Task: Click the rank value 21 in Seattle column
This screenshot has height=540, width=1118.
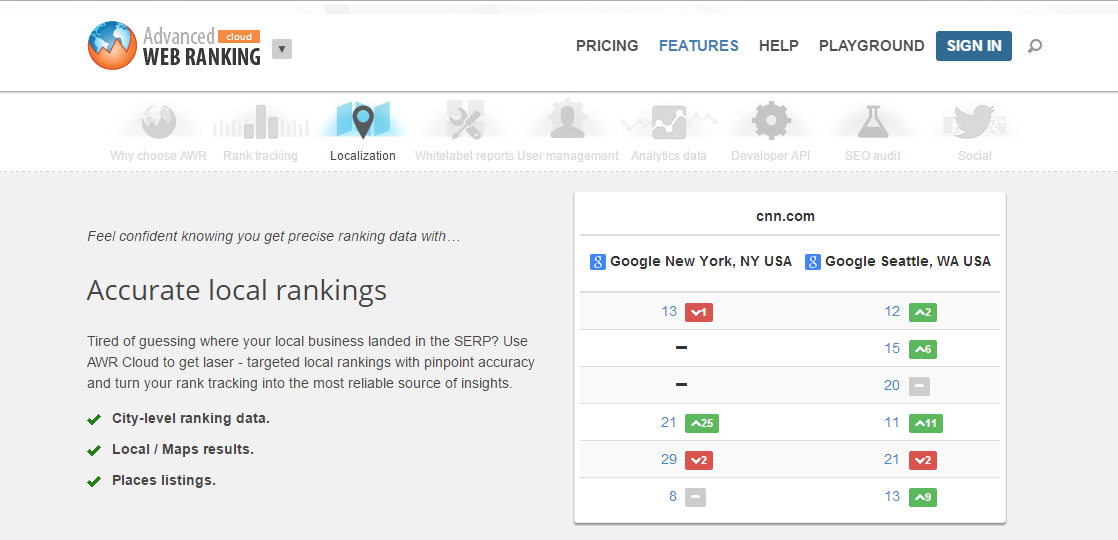Action: click(x=892, y=459)
